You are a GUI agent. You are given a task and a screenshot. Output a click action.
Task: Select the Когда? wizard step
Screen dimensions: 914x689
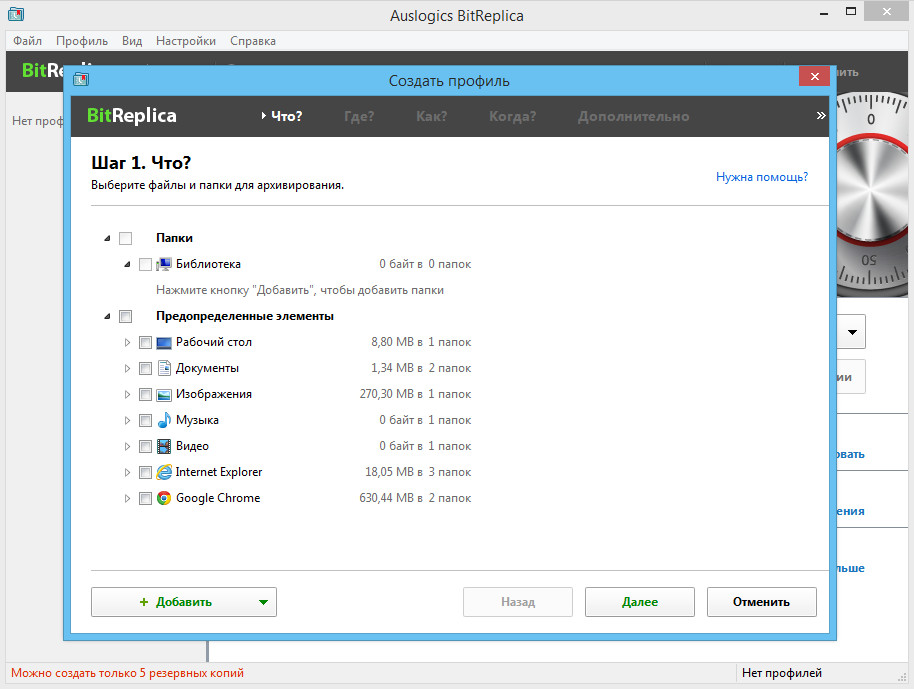point(512,116)
